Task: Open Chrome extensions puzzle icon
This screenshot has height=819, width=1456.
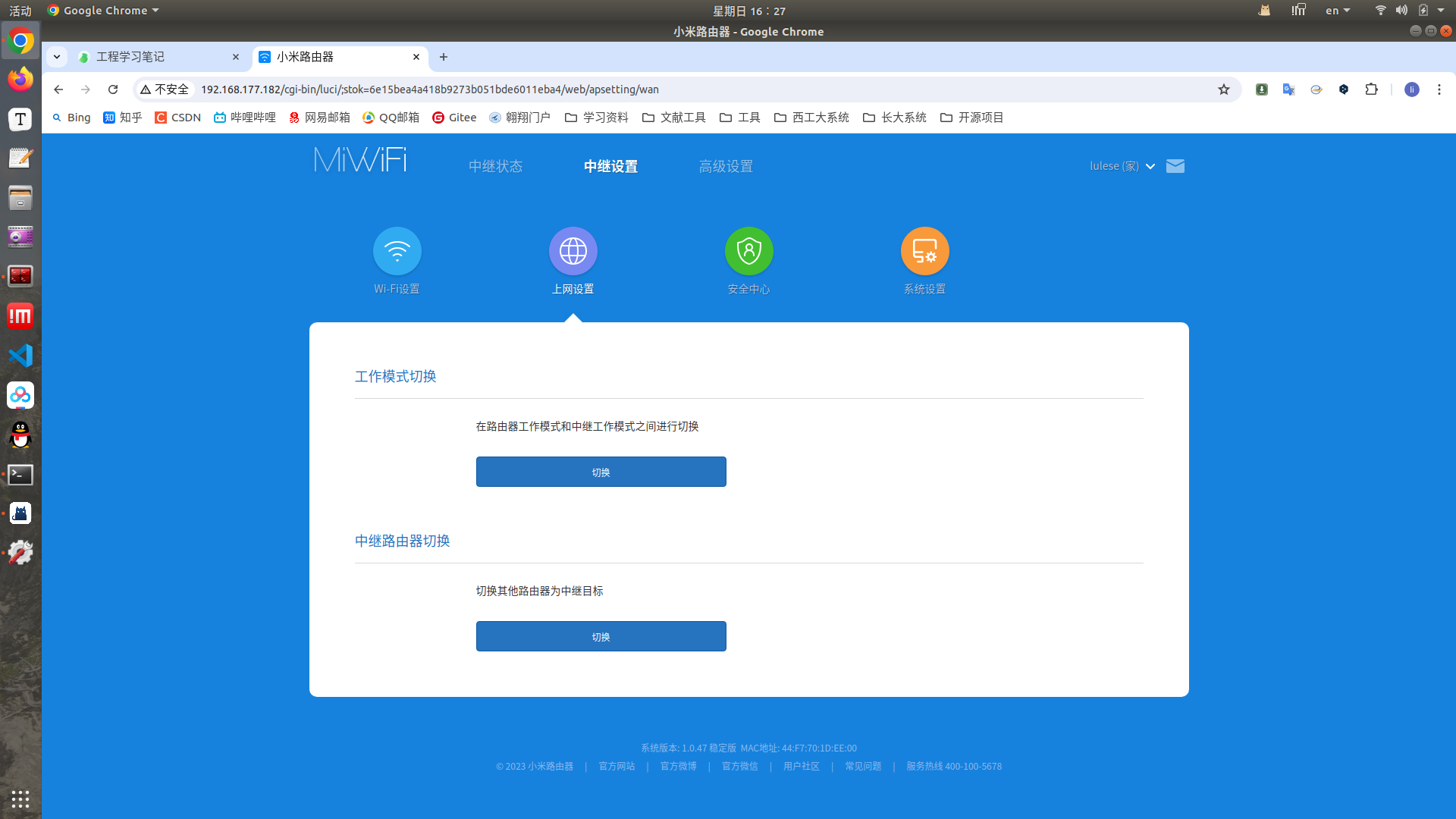Action: click(1371, 89)
